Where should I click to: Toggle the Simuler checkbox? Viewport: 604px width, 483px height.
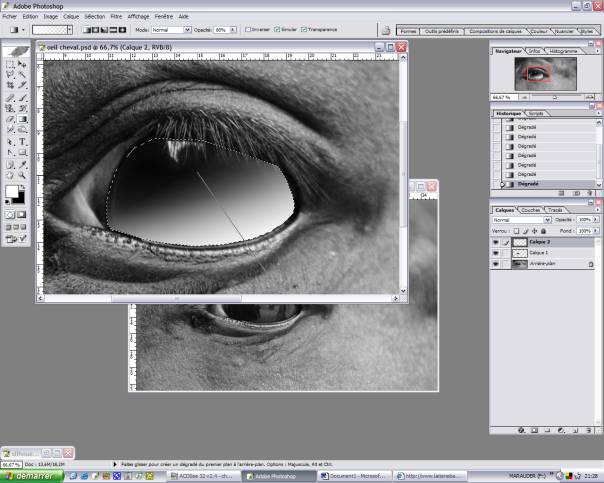coord(277,30)
